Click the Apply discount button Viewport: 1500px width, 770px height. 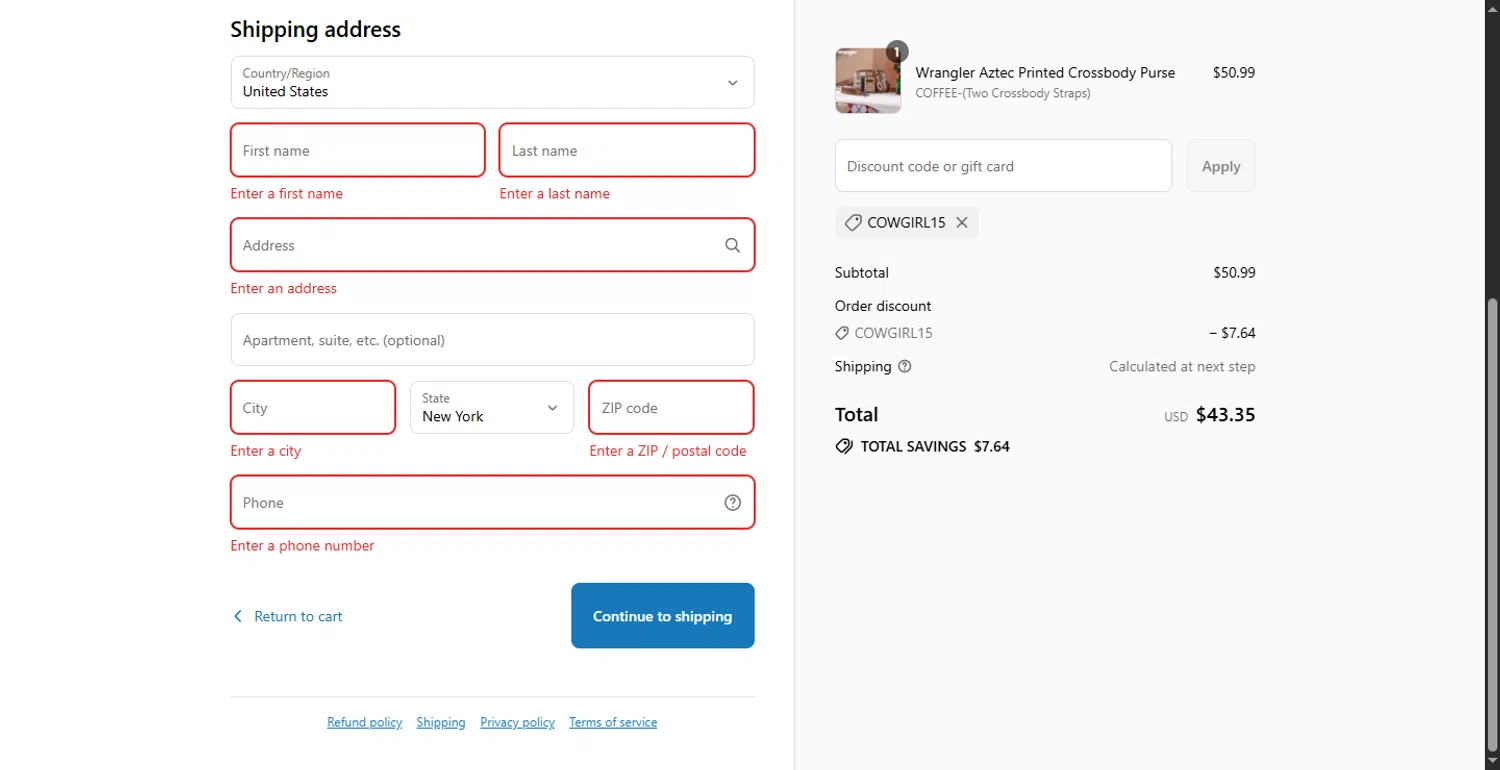click(1221, 166)
